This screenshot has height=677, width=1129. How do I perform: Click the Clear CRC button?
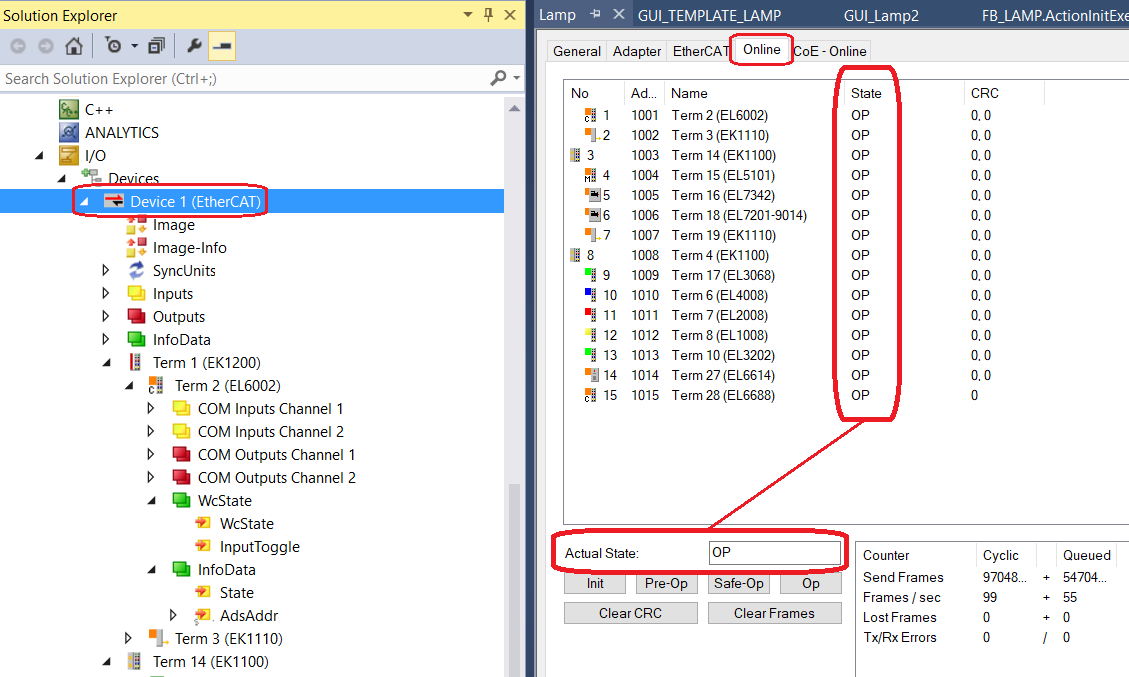pyautogui.click(x=630, y=613)
